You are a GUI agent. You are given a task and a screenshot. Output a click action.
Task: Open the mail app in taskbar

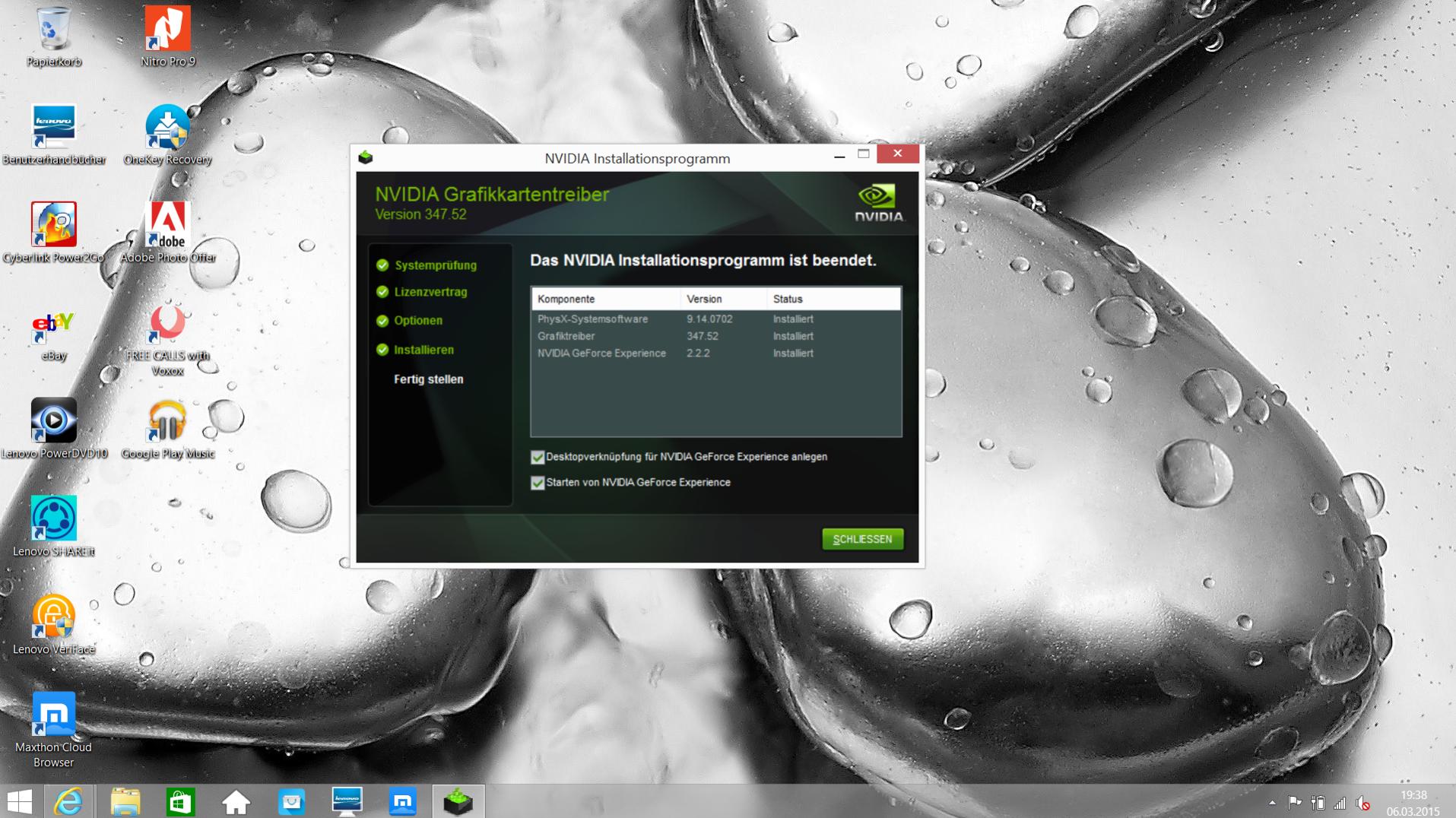click(x=291, y=801)
